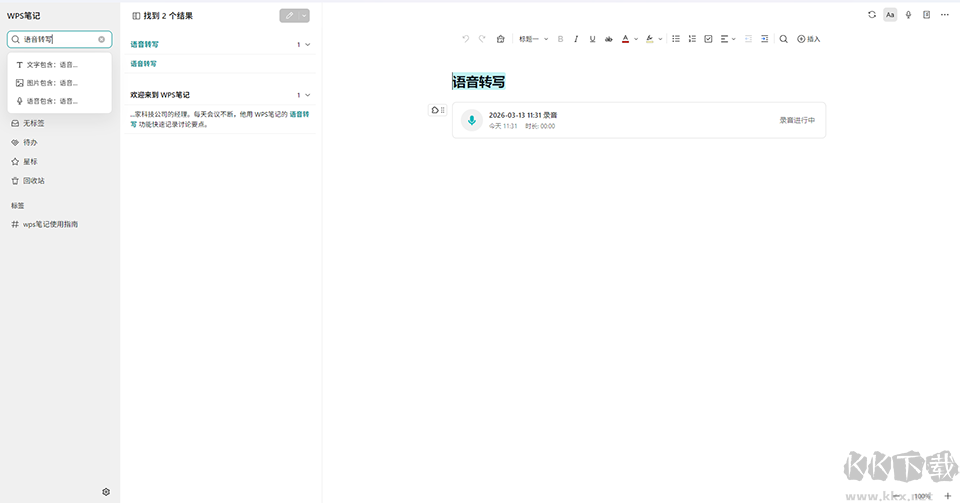Open the result snippet about 家科技公司的经理
This screenshot has height=503, width=960.
[x=220, y=119]
